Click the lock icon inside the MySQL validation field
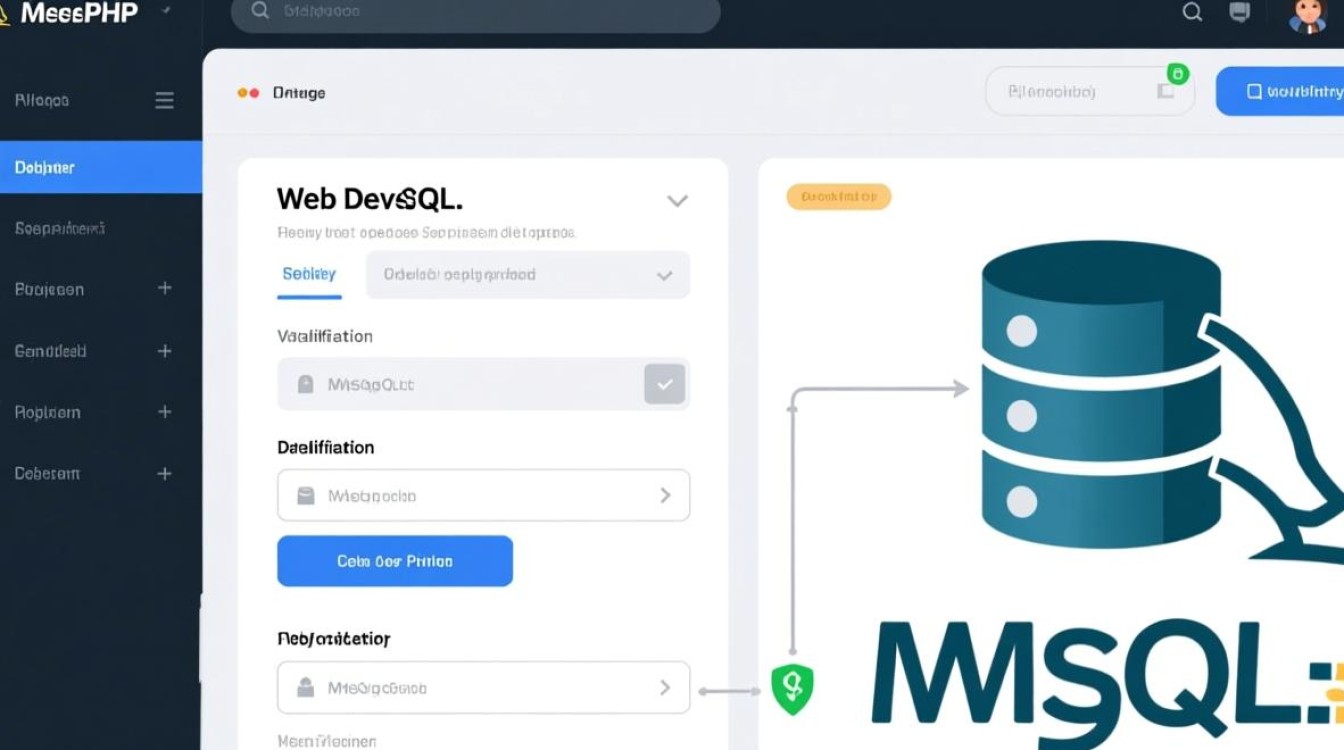Viewport: 1344px width, 750px height. pyautogui.click(x=306, y=384)
